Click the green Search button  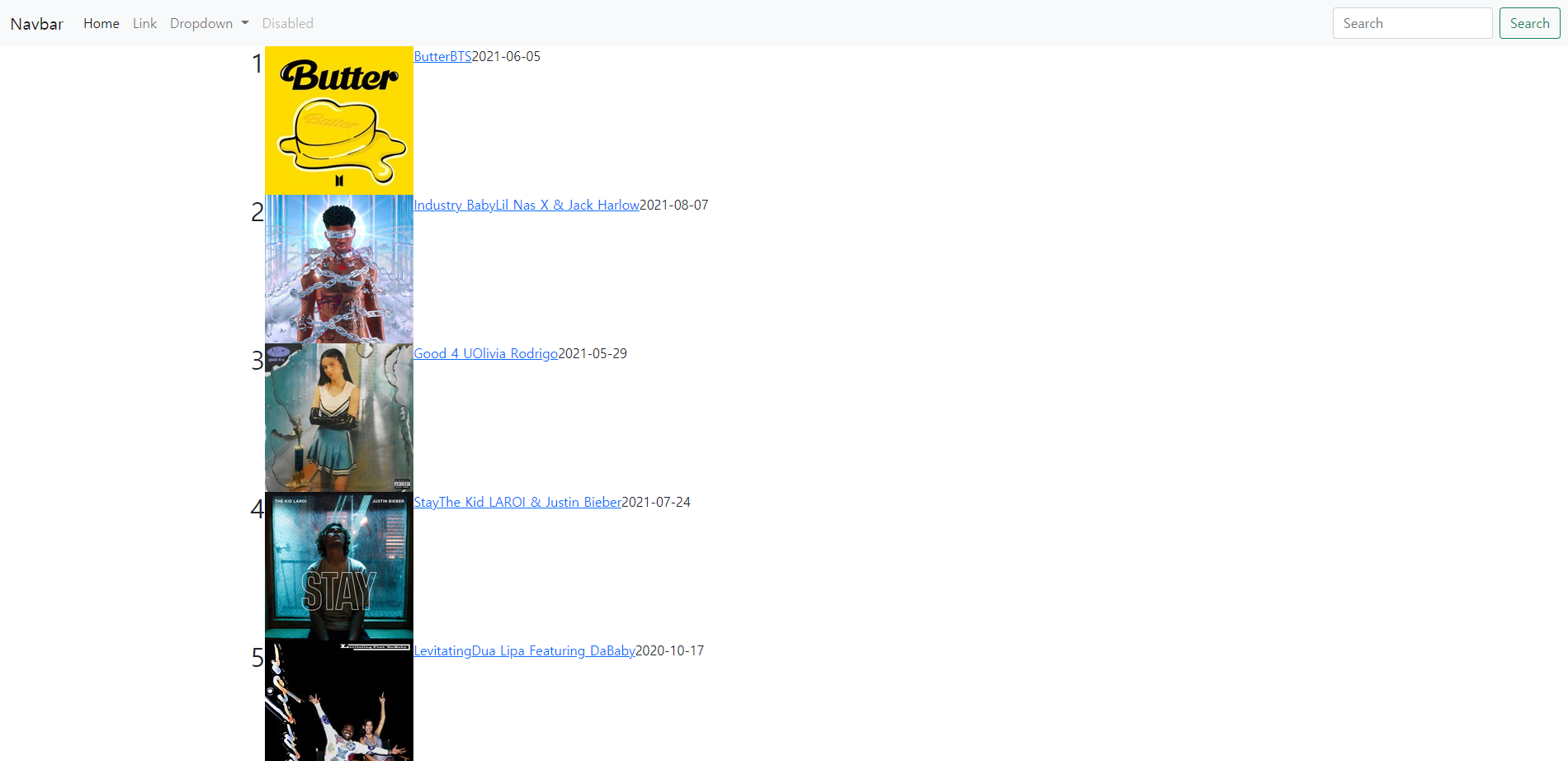[1529, 23]
